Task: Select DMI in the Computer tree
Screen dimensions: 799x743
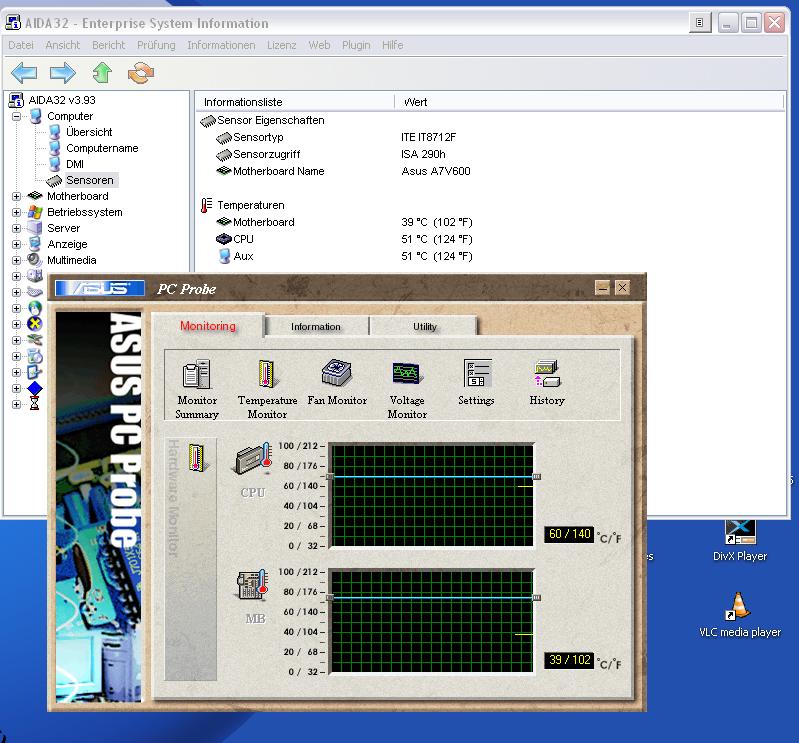Action: pos(75,164)
